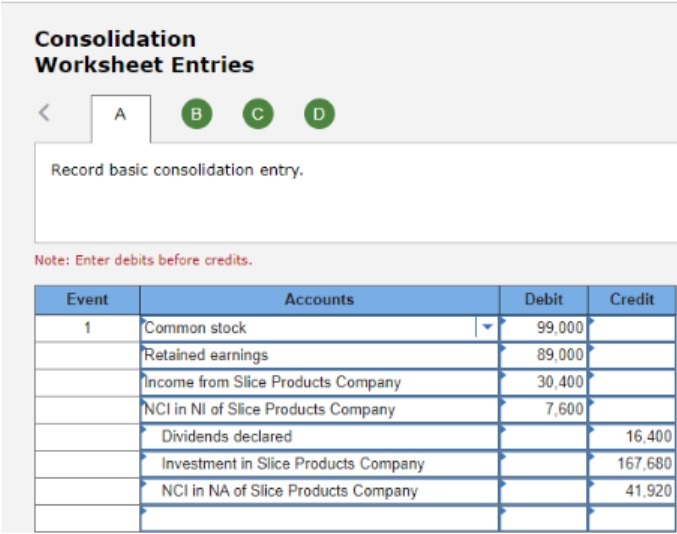Click the Event number 1 cell
The height and width of the screenshot is (534, 677).
click(x=87, y=328)
